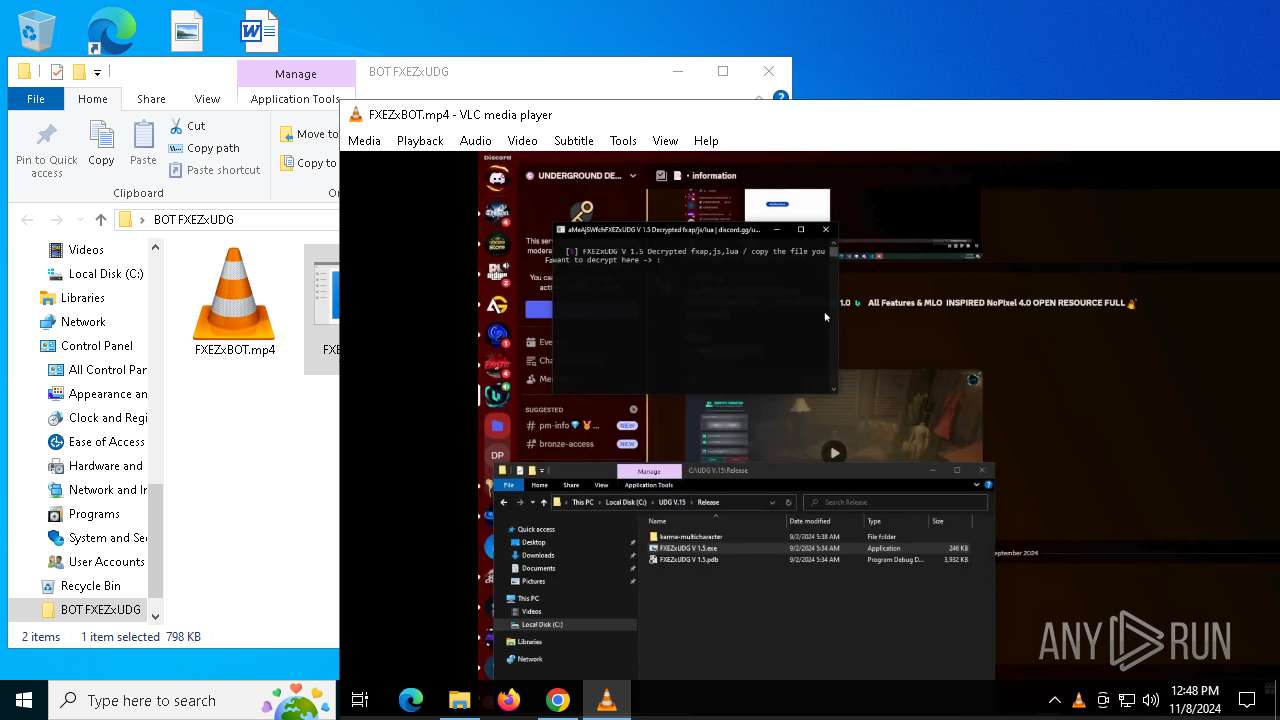The height and width of the screenshot is (720, 1280).
Task: Show hidden tray icons chevron
Action: (1054, 700)
